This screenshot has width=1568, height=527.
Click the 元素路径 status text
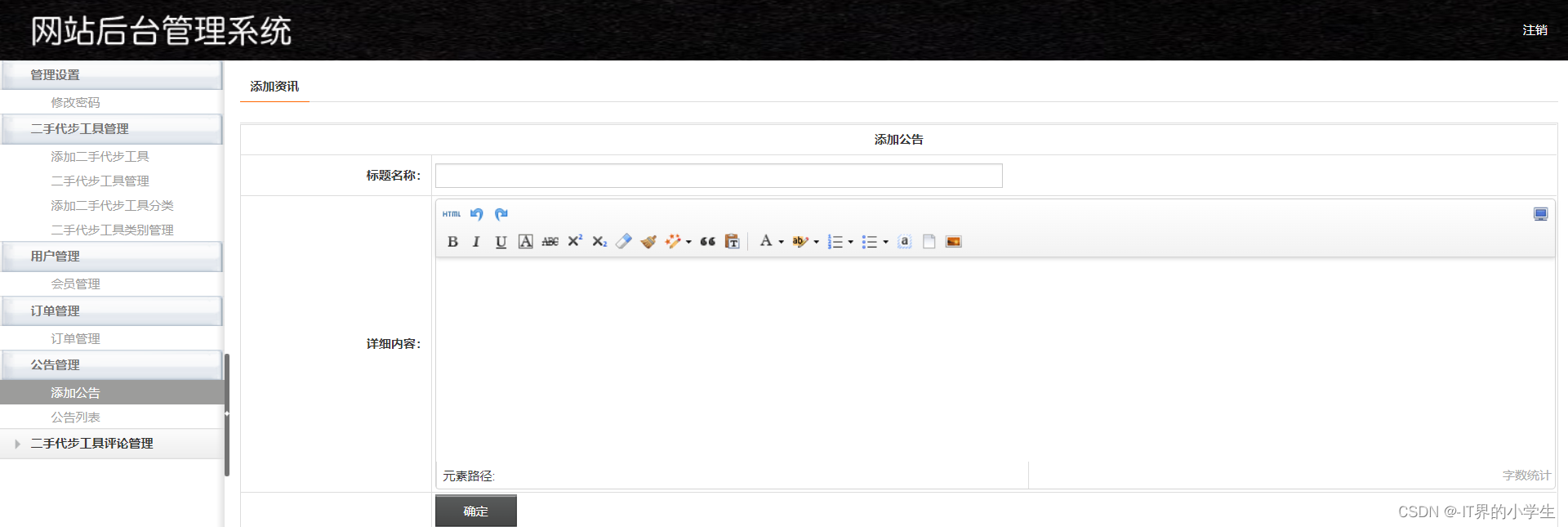(469, 476)
